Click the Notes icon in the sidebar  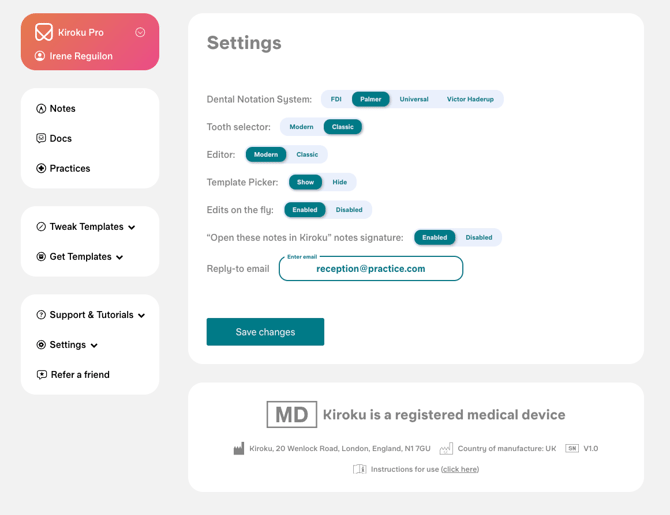coord(41,108)
